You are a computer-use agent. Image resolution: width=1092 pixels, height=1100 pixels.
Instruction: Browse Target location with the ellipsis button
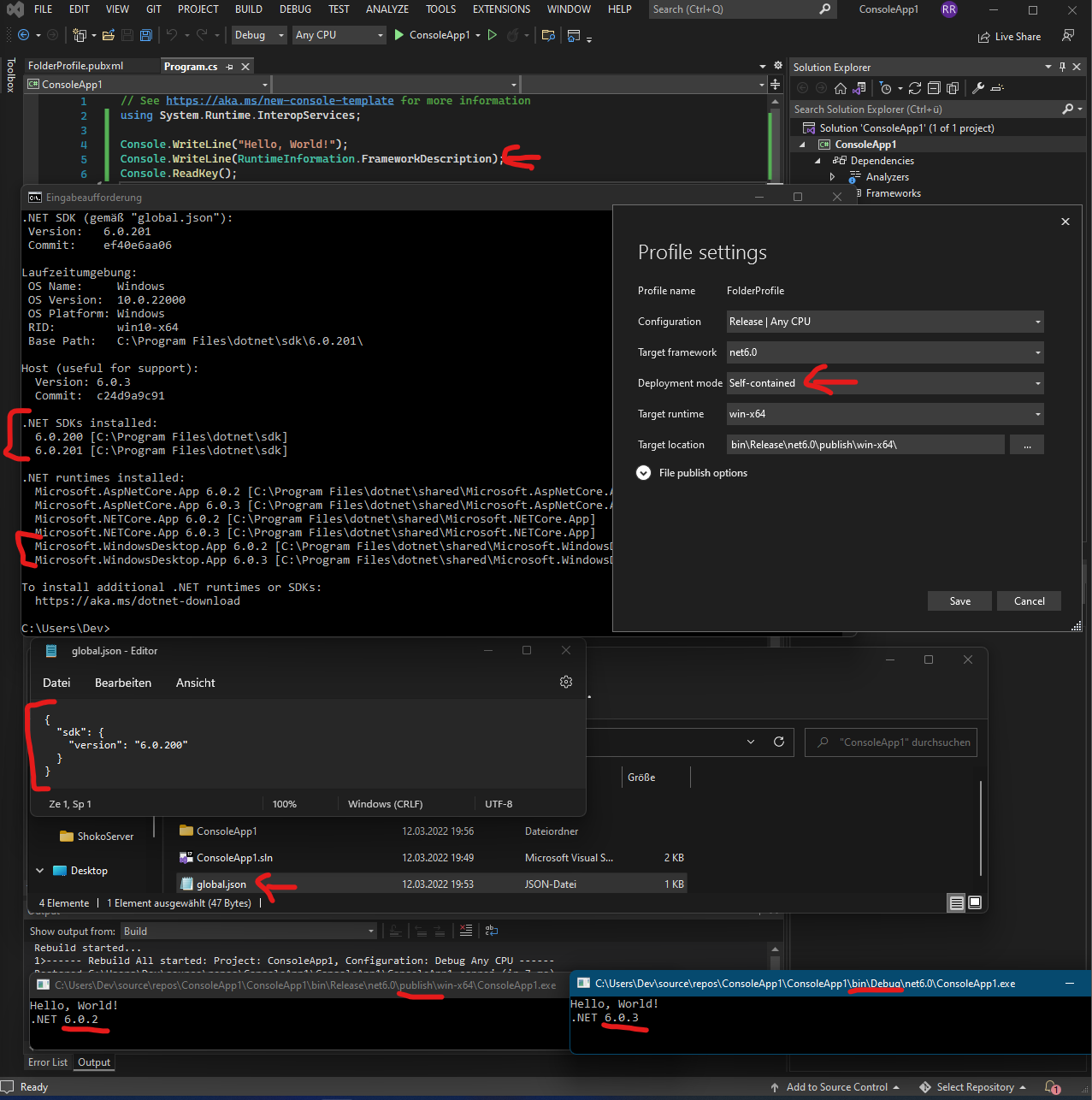1026,444
